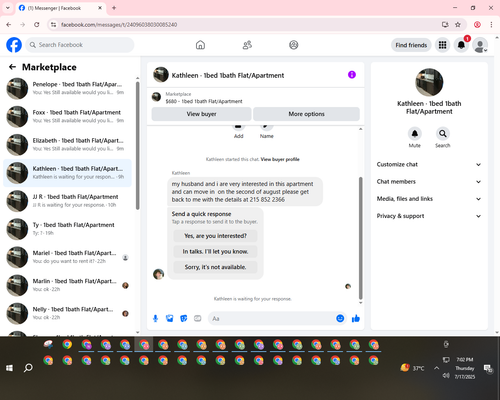The image size is (500, 400).
Task: Expand Customize chat section
Action: pos(429,164)
